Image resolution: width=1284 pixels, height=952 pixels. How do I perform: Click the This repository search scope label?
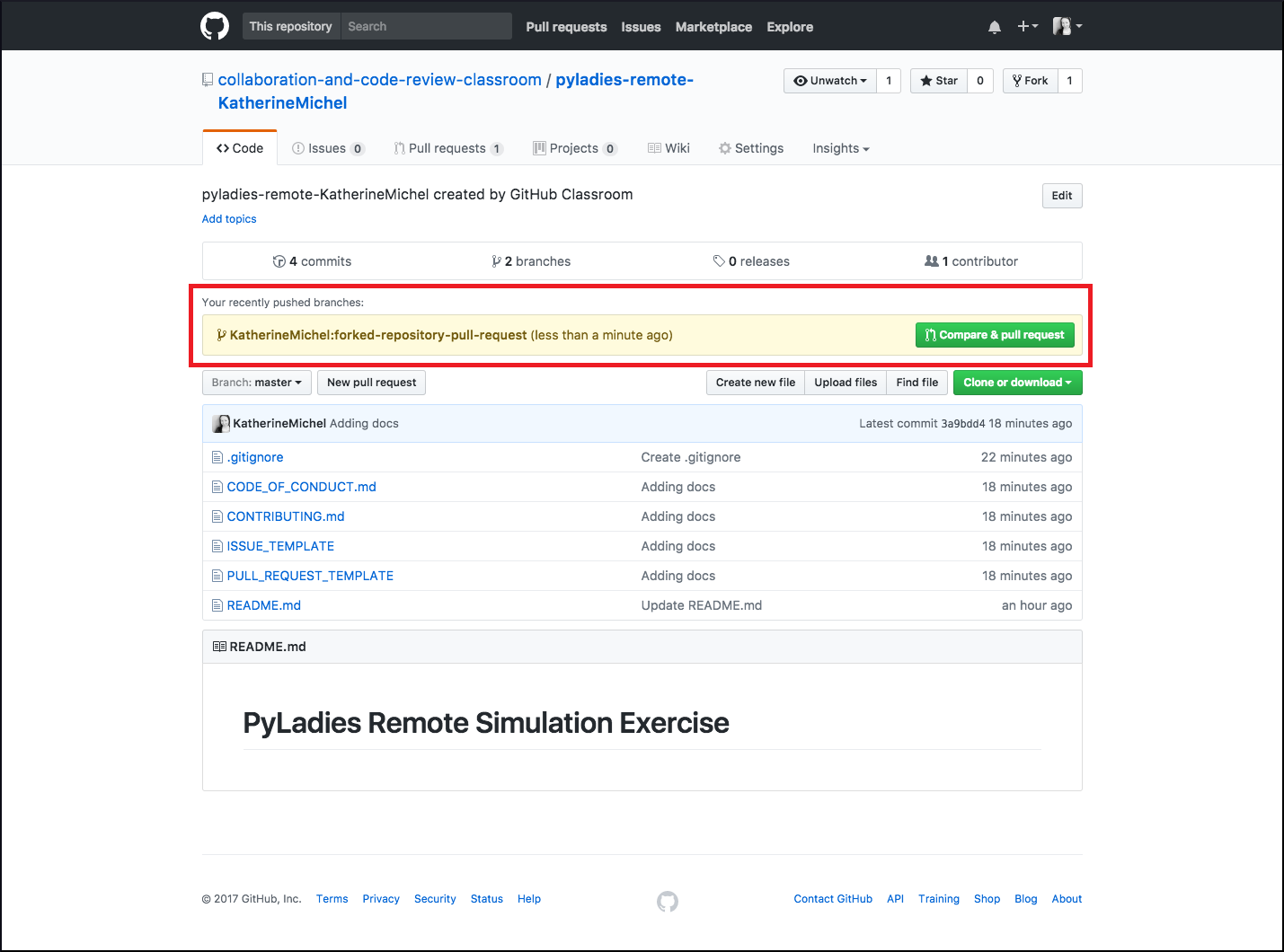pyautogui.click(x=291, y=26)
